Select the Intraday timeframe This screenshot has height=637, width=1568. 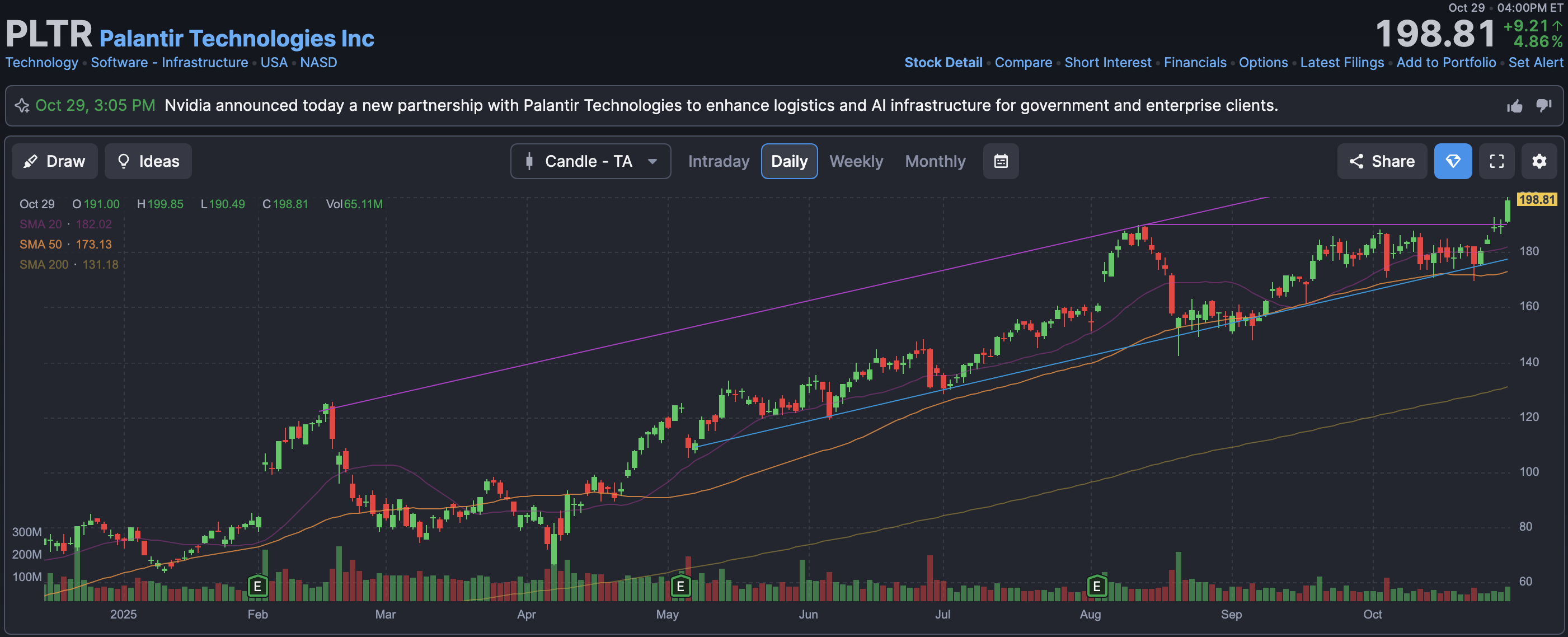(x=719, y=161)
